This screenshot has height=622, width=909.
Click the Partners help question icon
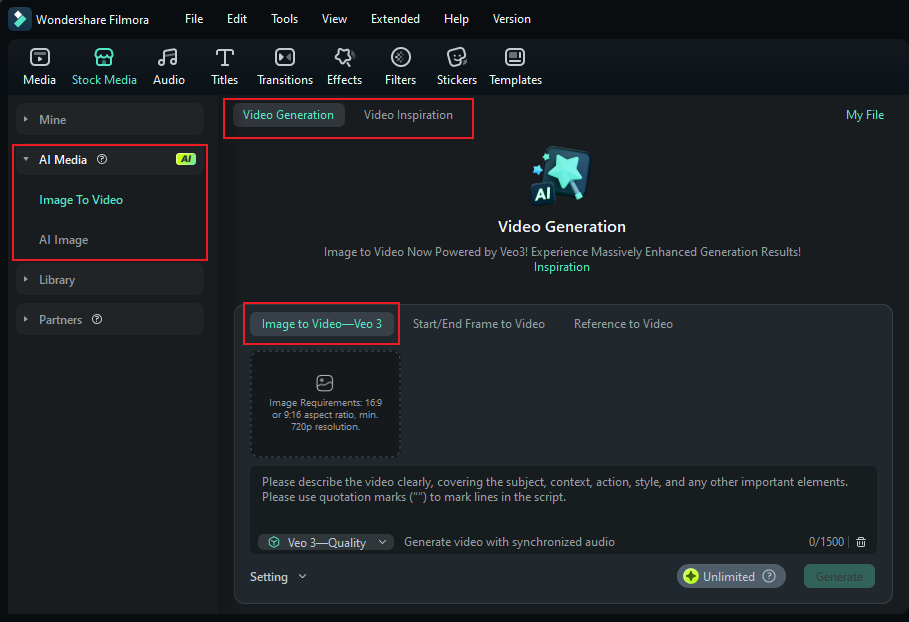(97, 319)
